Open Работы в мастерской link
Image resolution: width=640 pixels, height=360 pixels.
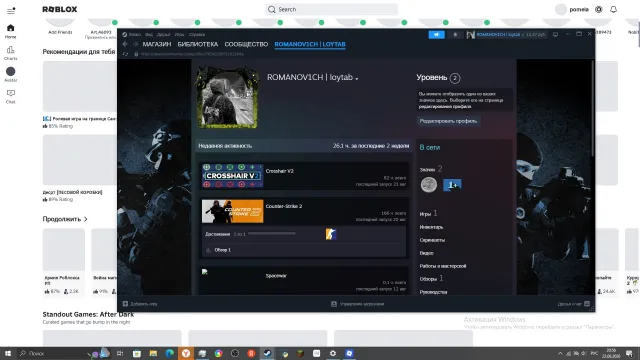[x=442, y=266]
